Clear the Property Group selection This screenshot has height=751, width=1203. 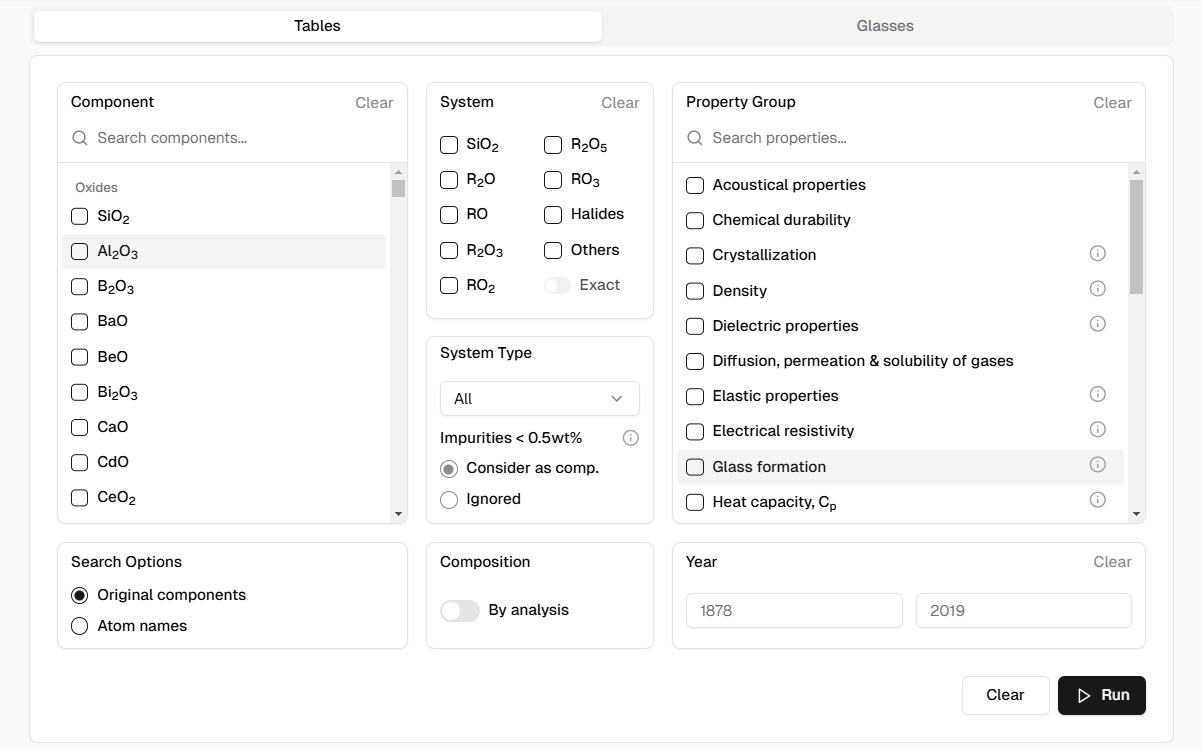point(1112,103)
